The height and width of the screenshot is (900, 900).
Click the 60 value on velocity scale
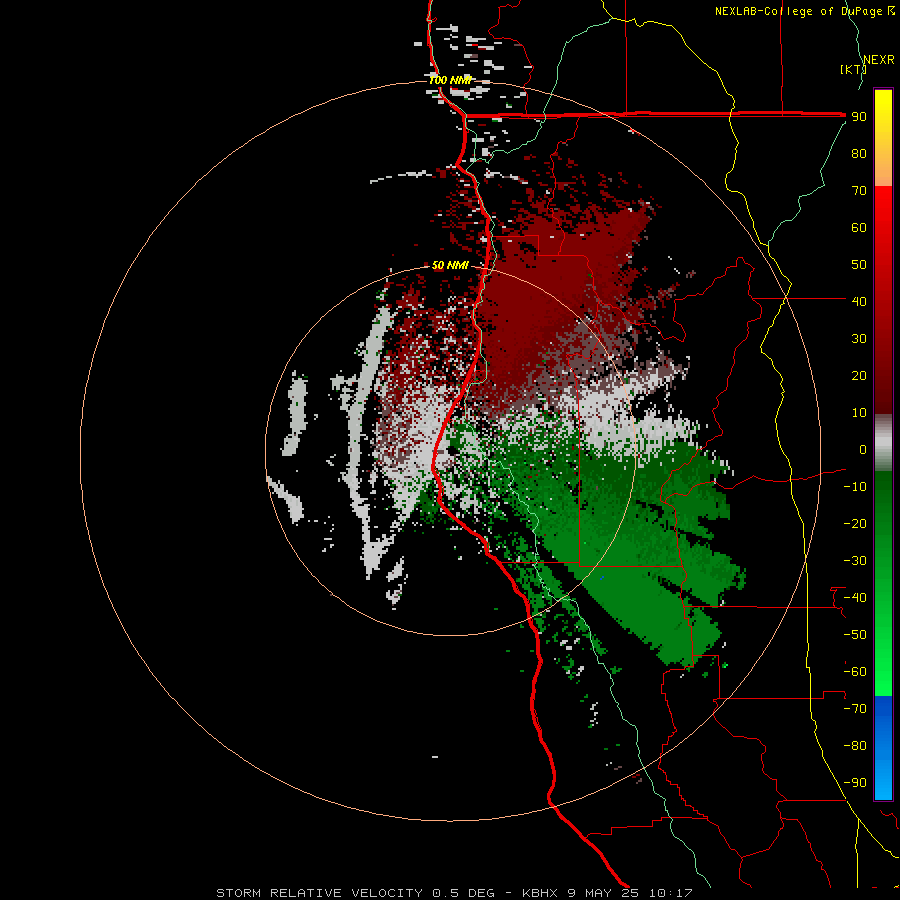click(x=859, y=228)
